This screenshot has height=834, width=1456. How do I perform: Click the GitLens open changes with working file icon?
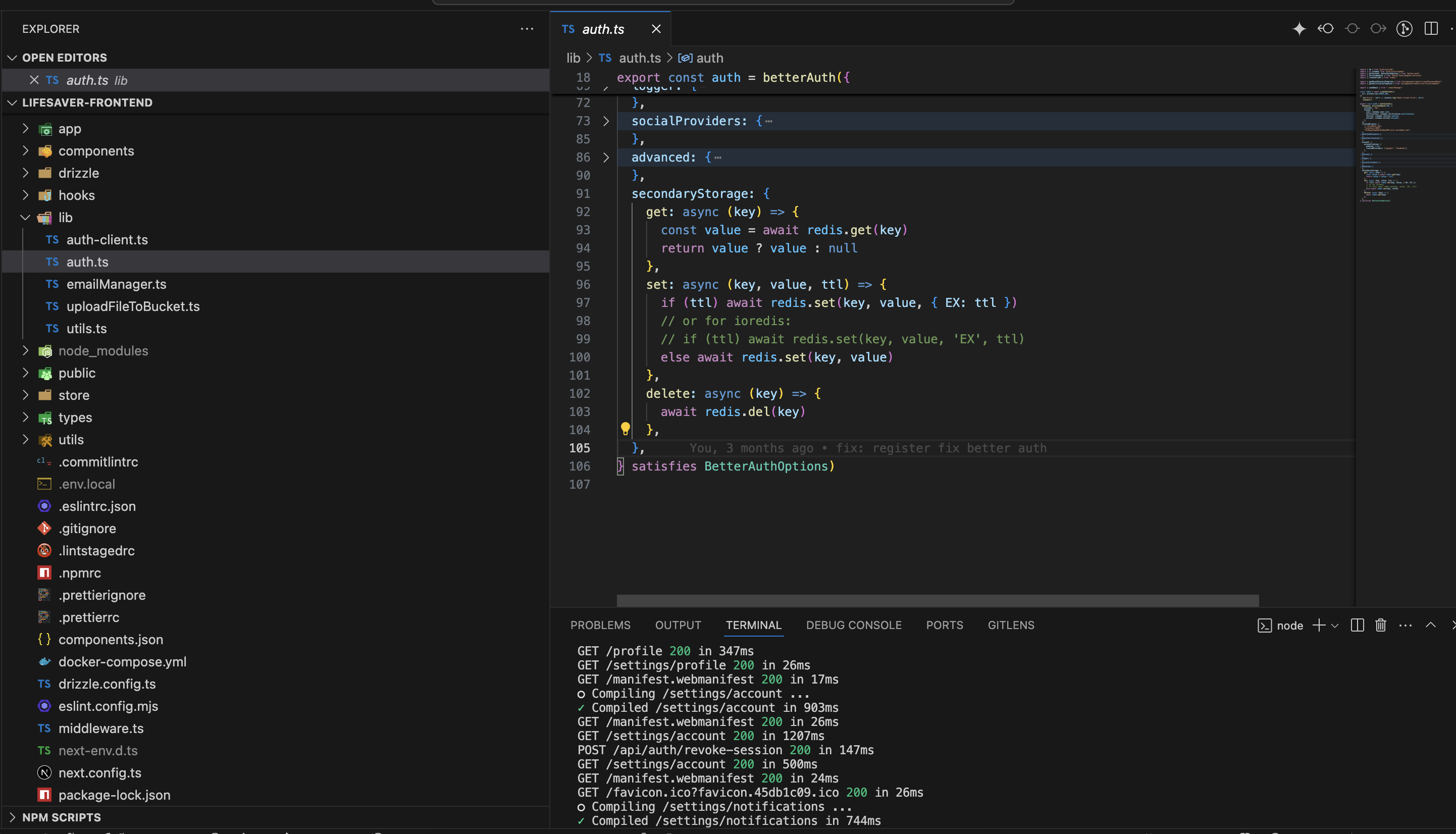tap(1353, 29)
